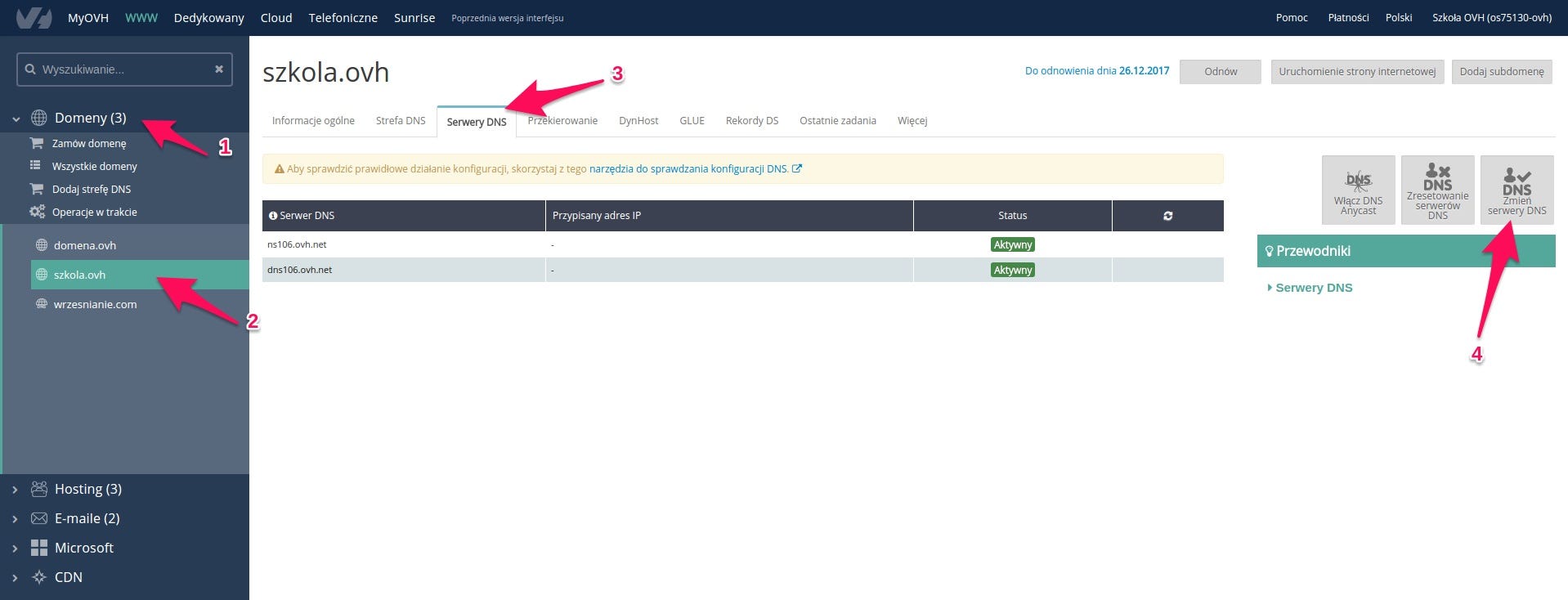The width and height of the screenshot is (1568, 600).
Task: Open the Serwery DNS guide link
Action: point(1314,288)
